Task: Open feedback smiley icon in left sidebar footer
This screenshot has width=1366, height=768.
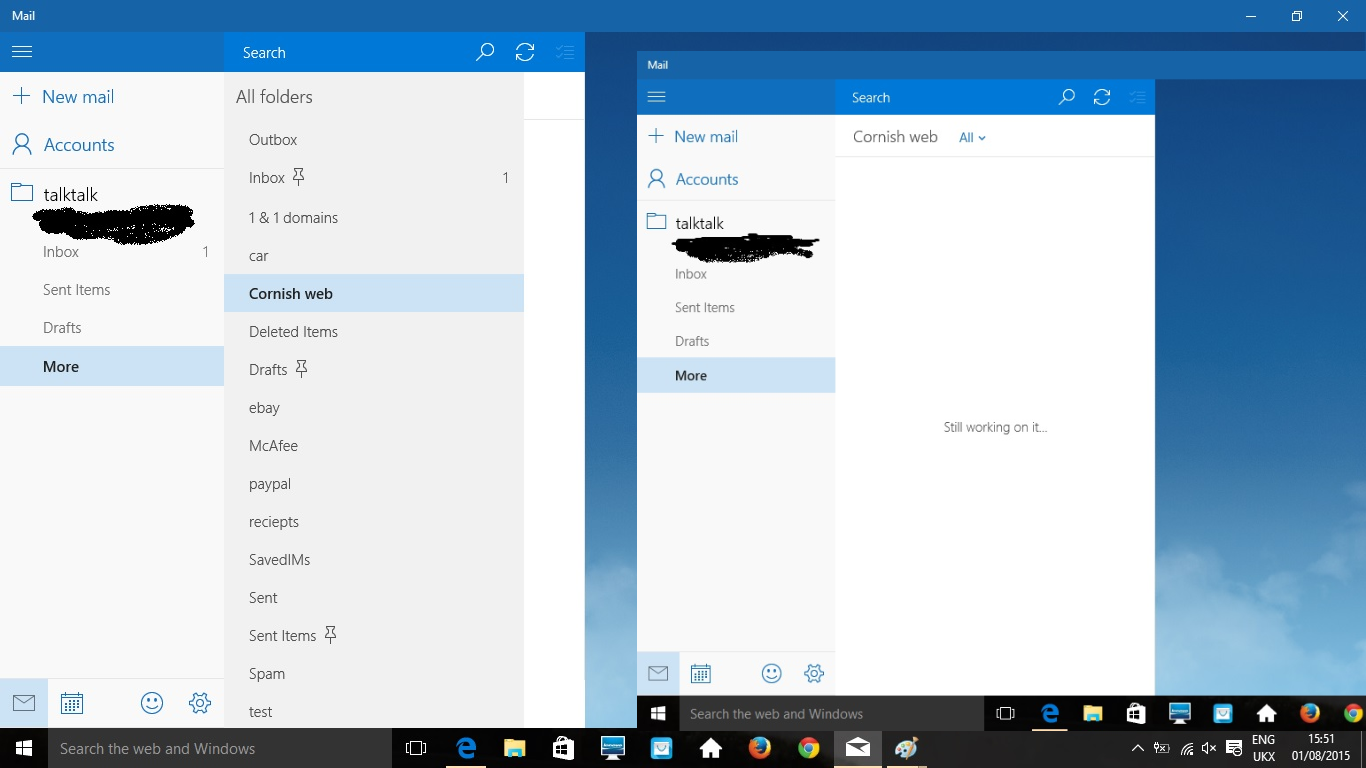Action: (152, 703)
